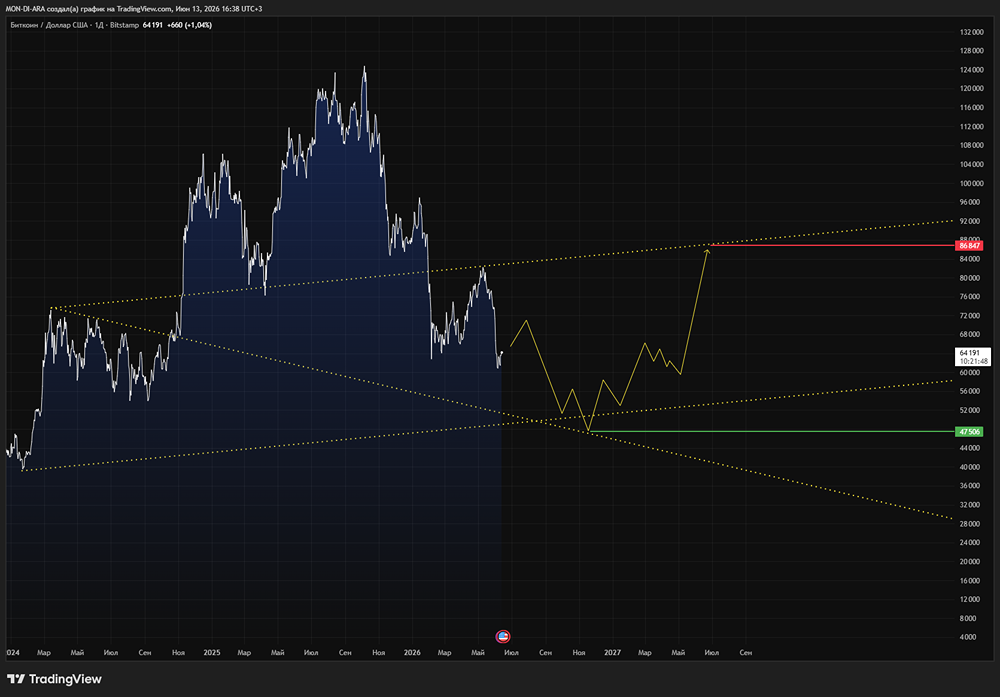Click the US flag economic event icon
Viewport: 1000px width, 697px height.
coord(503,636)
